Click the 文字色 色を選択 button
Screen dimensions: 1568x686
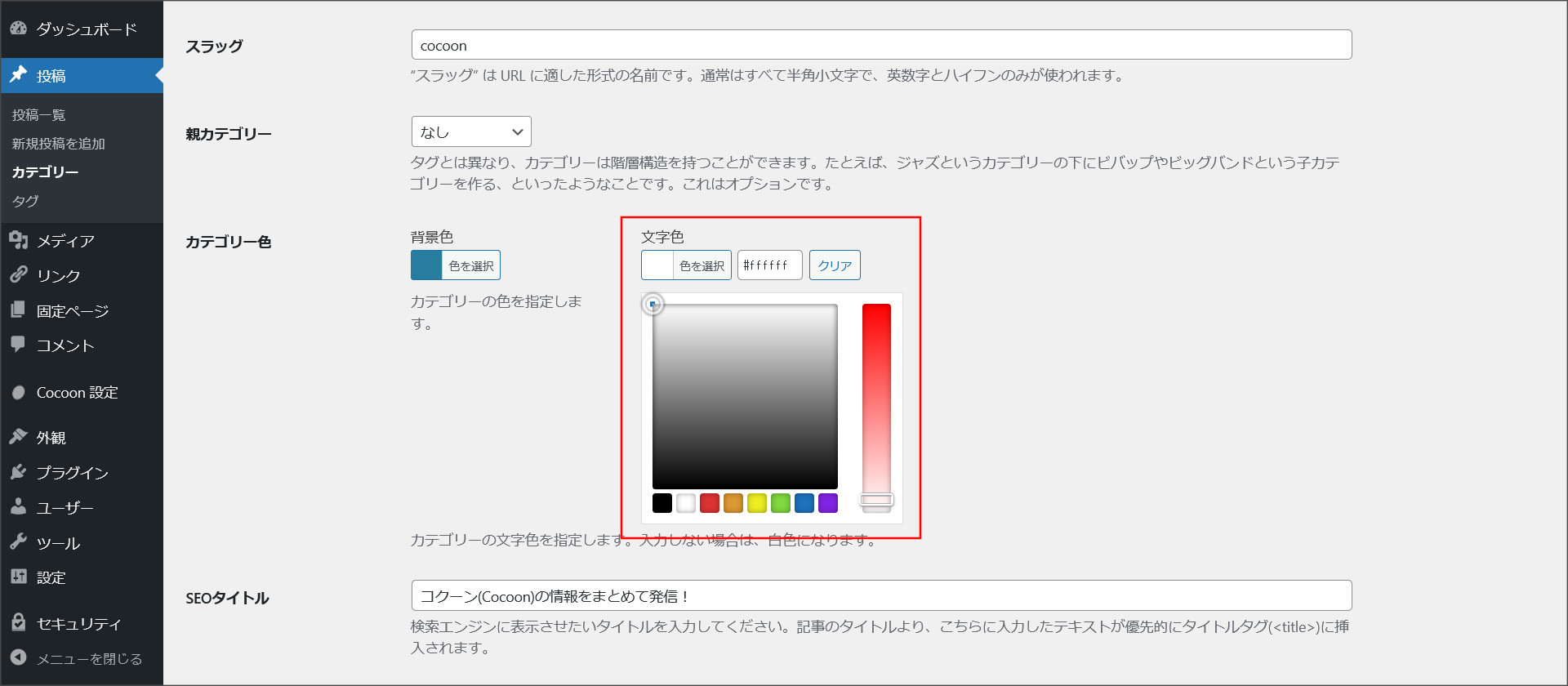pos(702,265)
